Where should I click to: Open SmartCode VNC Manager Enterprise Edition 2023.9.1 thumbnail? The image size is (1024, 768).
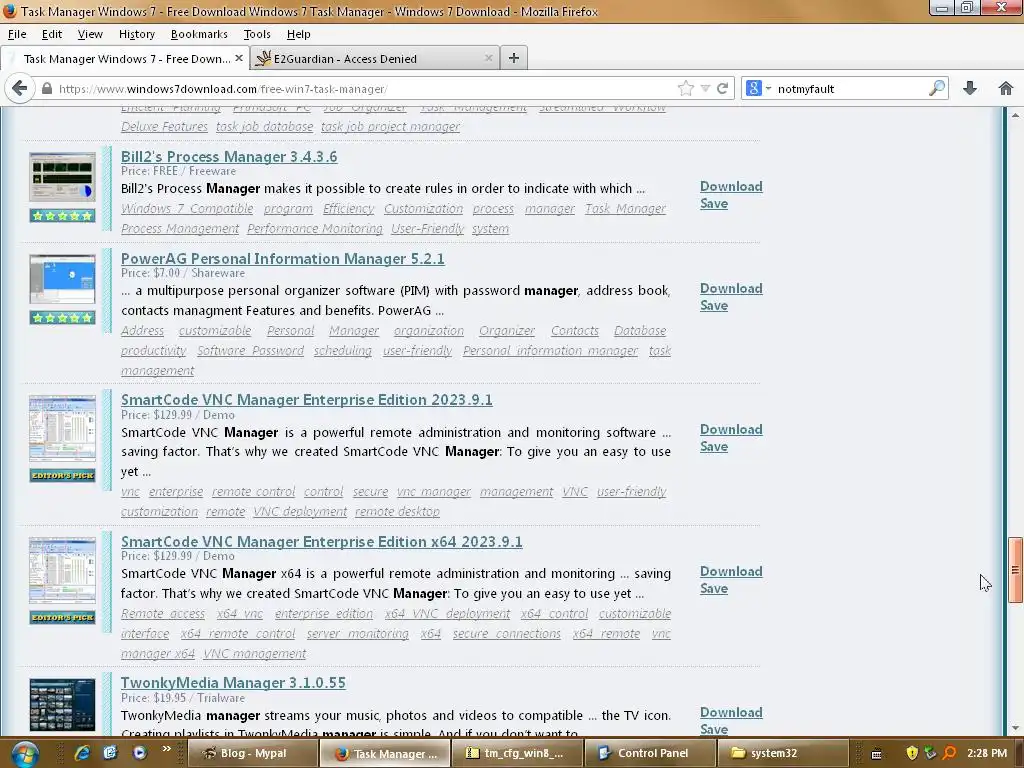coord(62,428)
